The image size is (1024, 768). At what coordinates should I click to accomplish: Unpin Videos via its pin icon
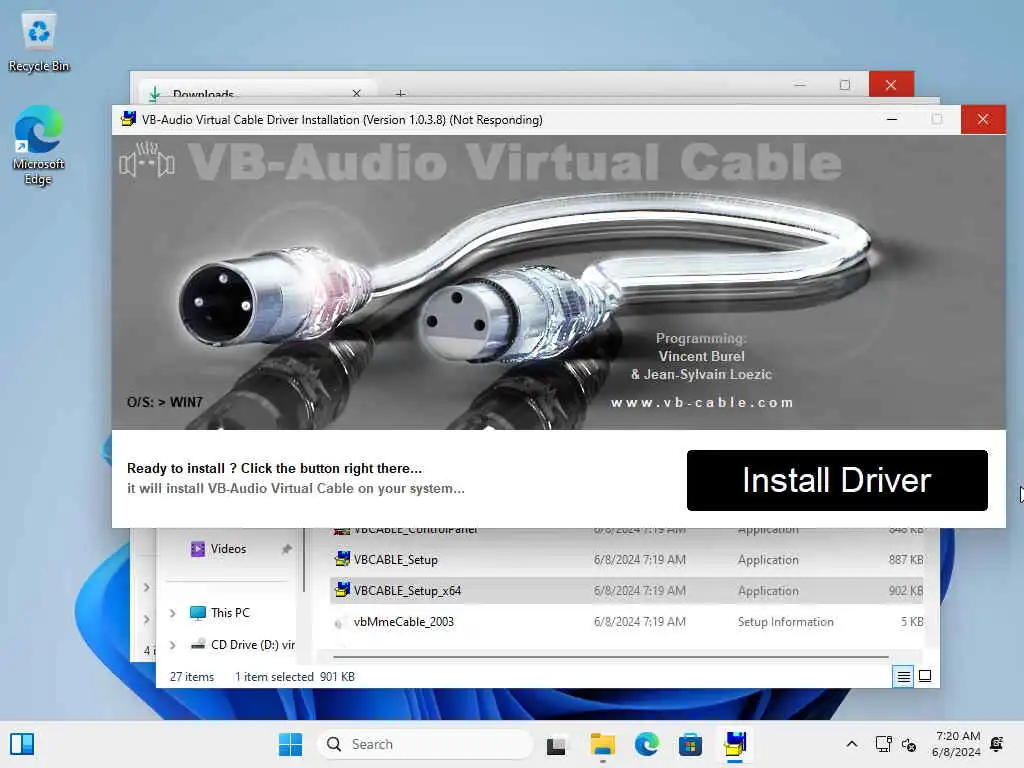[x=286, y=549]
